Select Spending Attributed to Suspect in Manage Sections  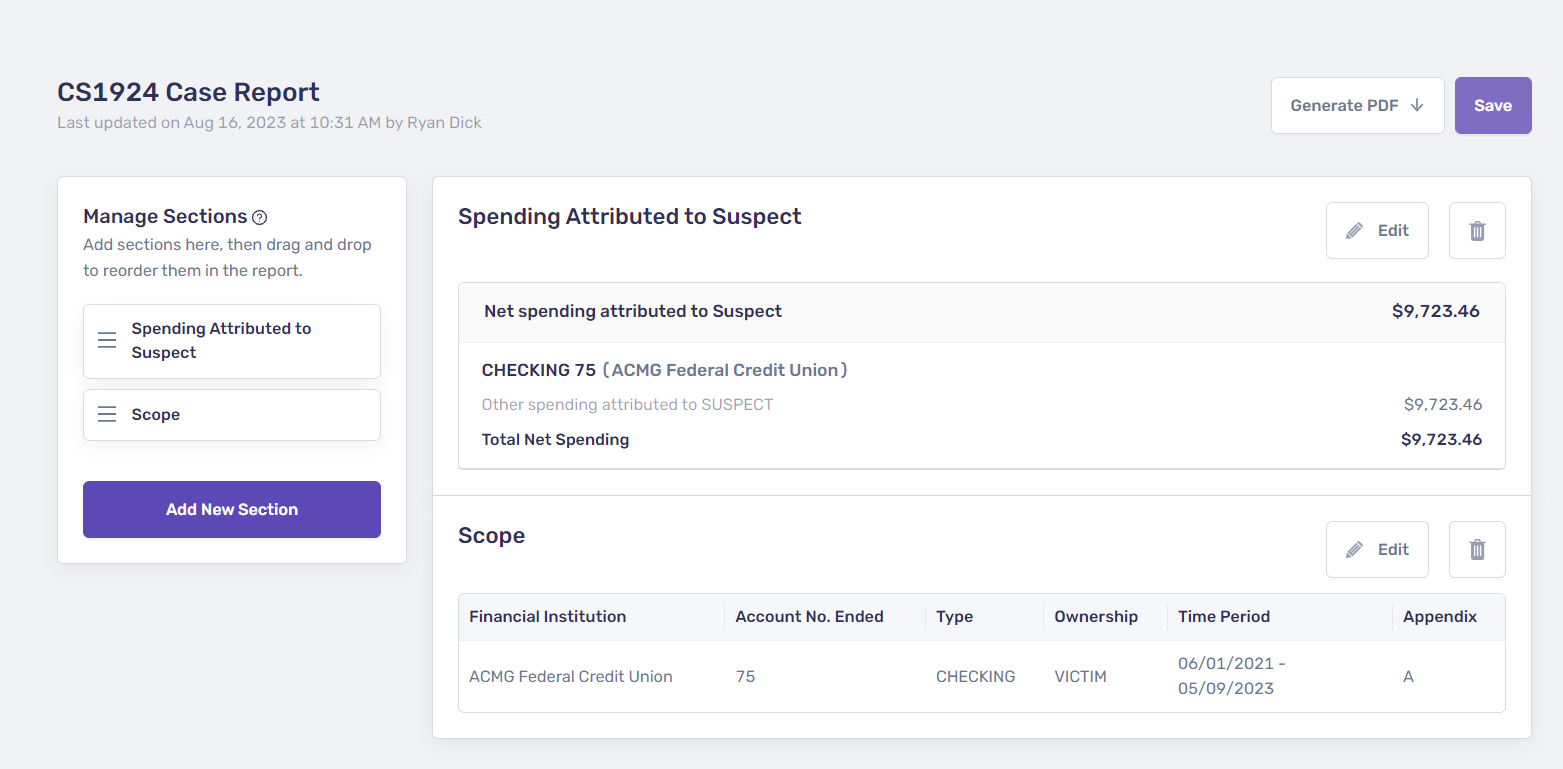tap(222, 341)
